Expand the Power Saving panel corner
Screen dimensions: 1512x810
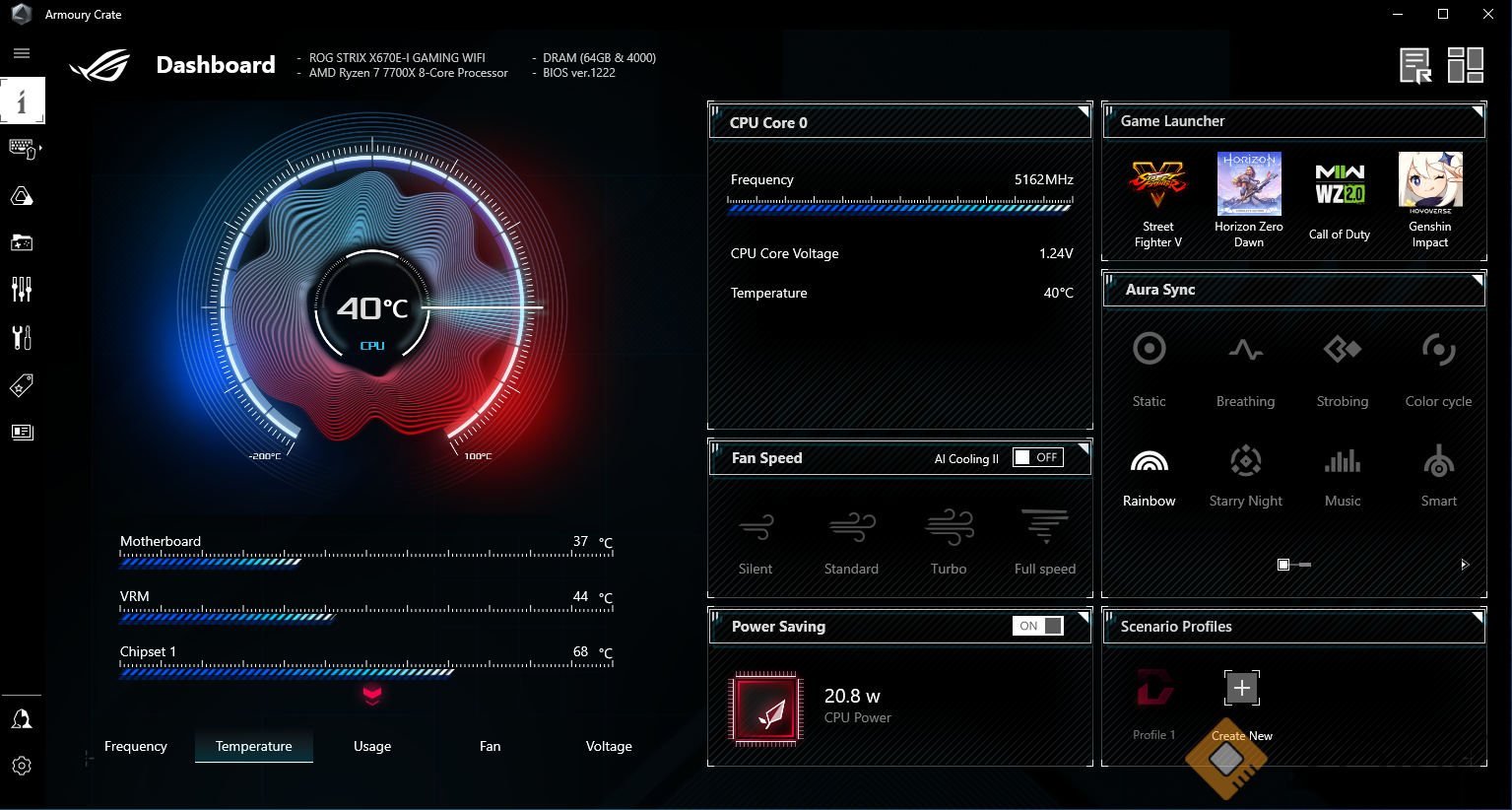1084,616
